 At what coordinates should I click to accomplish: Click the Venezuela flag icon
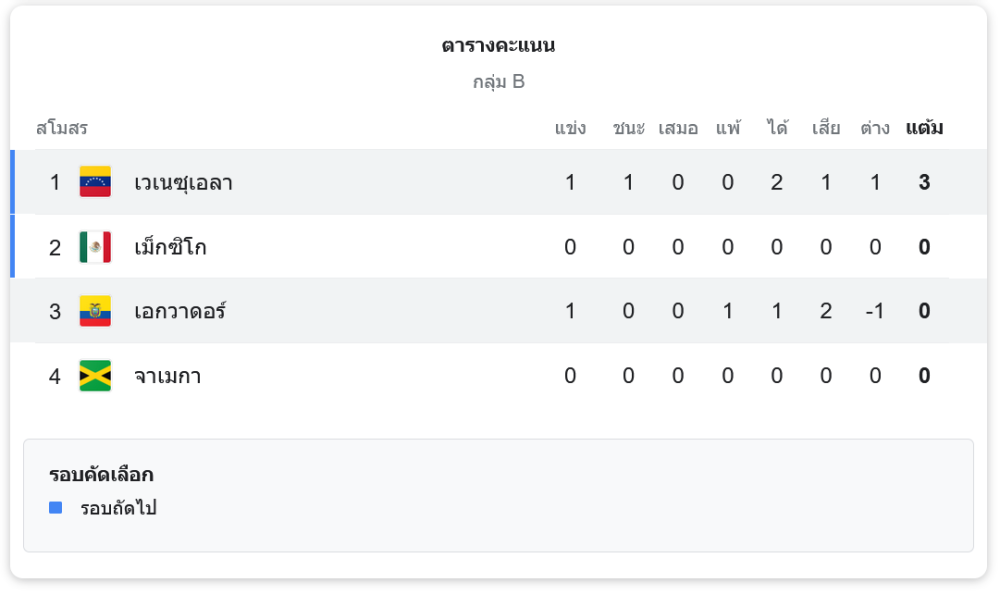click(x=95, y=182)
